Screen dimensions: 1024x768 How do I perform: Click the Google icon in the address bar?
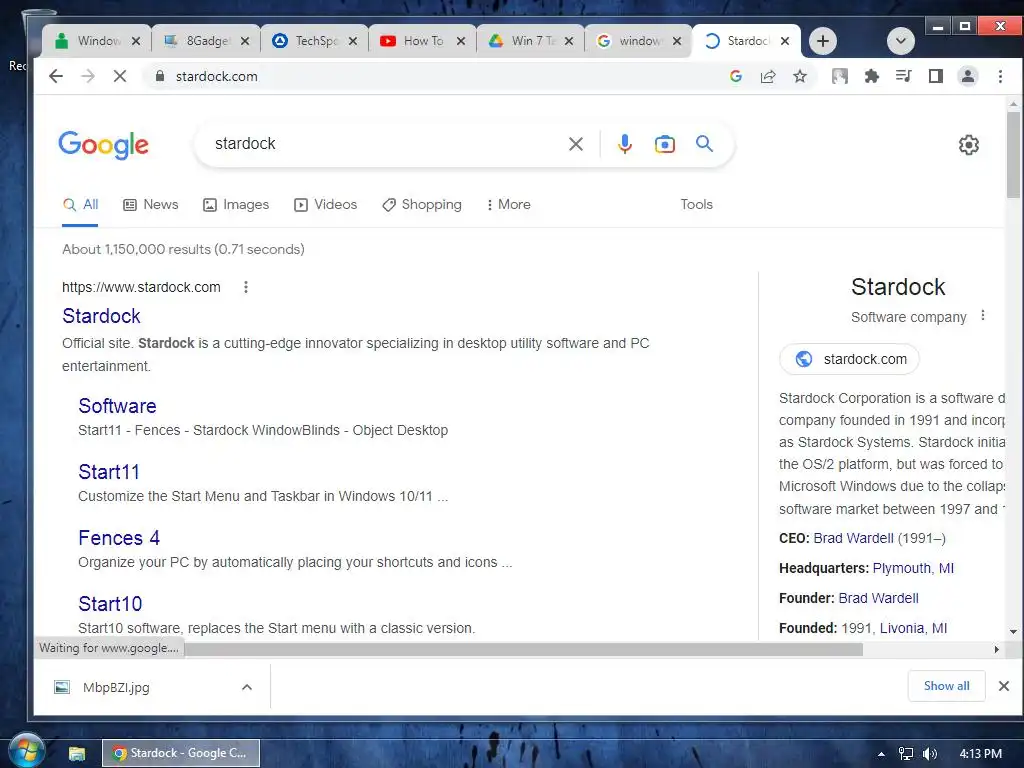coord(736,76)
